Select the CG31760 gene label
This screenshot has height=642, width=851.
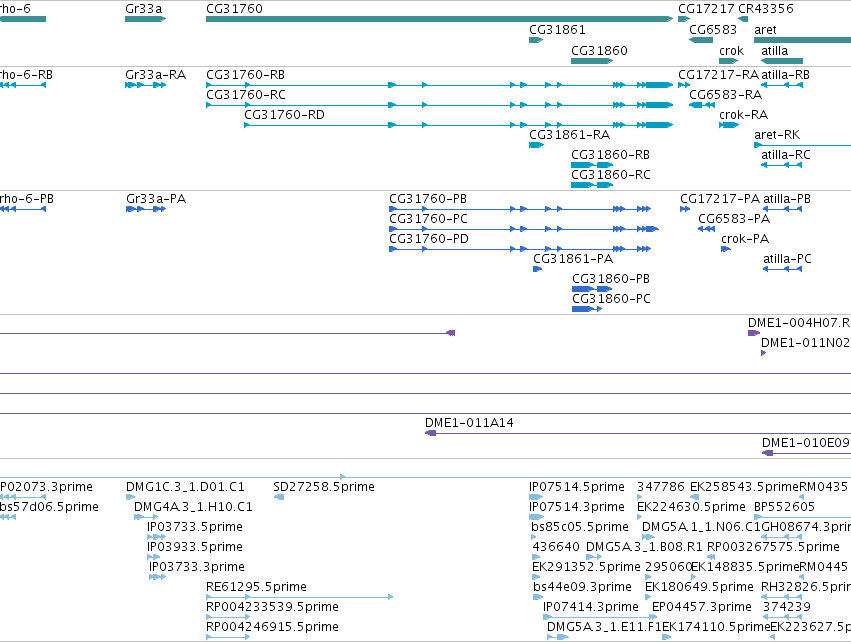(x=234, y=9)
